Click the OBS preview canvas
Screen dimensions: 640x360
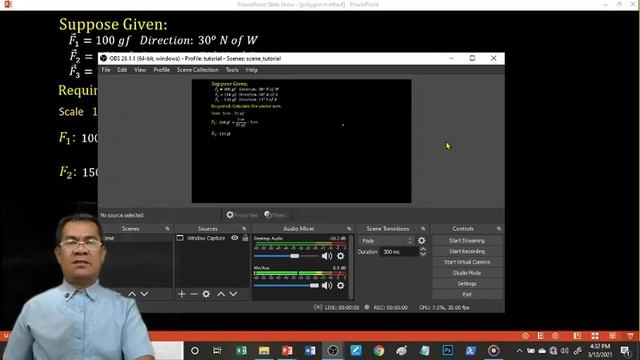click(x=301, y=141)
